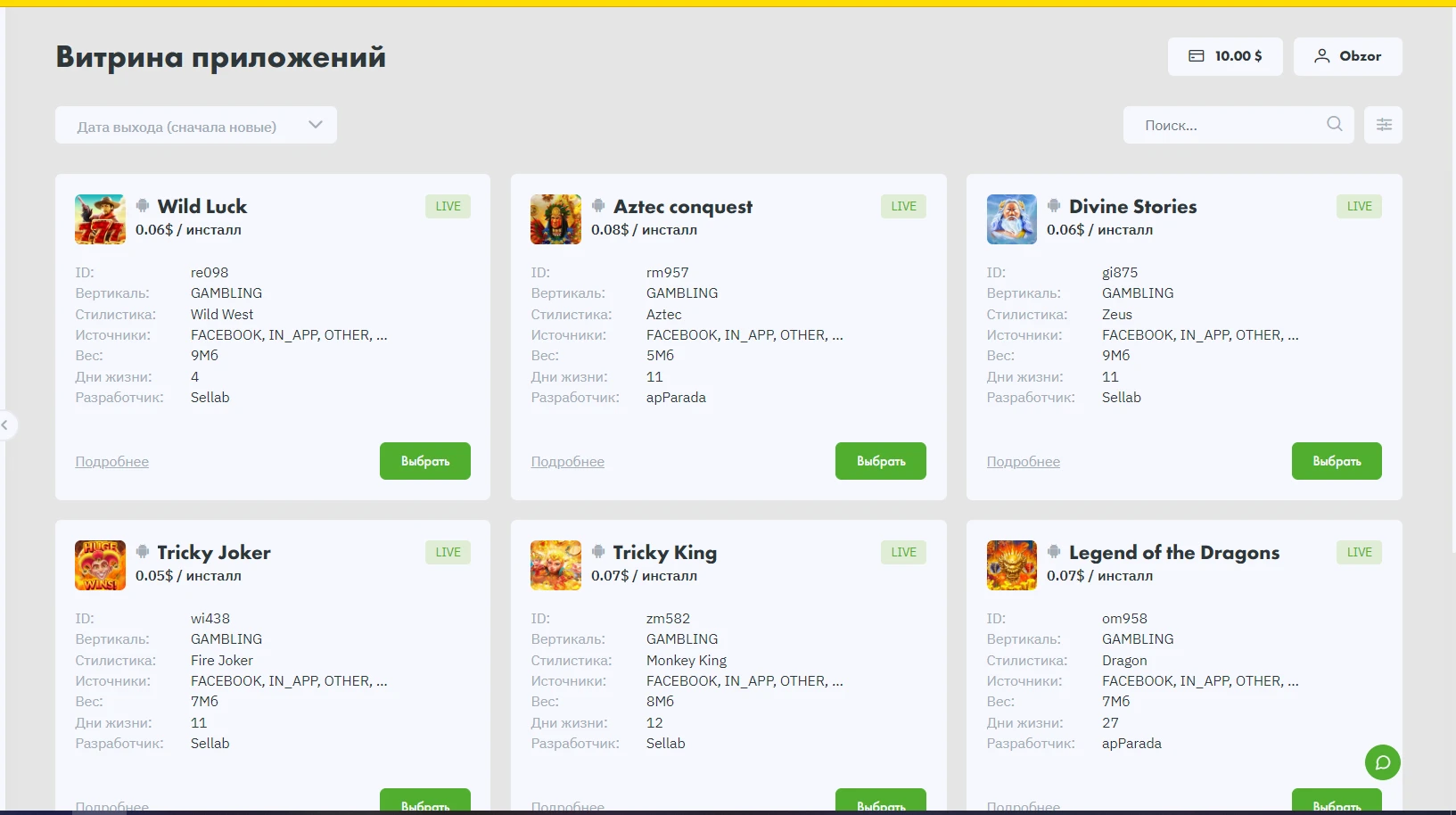The width and height of the screenshot is (1456, 815).
Task: Choose the Wild Luck app with Выбрать
Action: point(425,461)
